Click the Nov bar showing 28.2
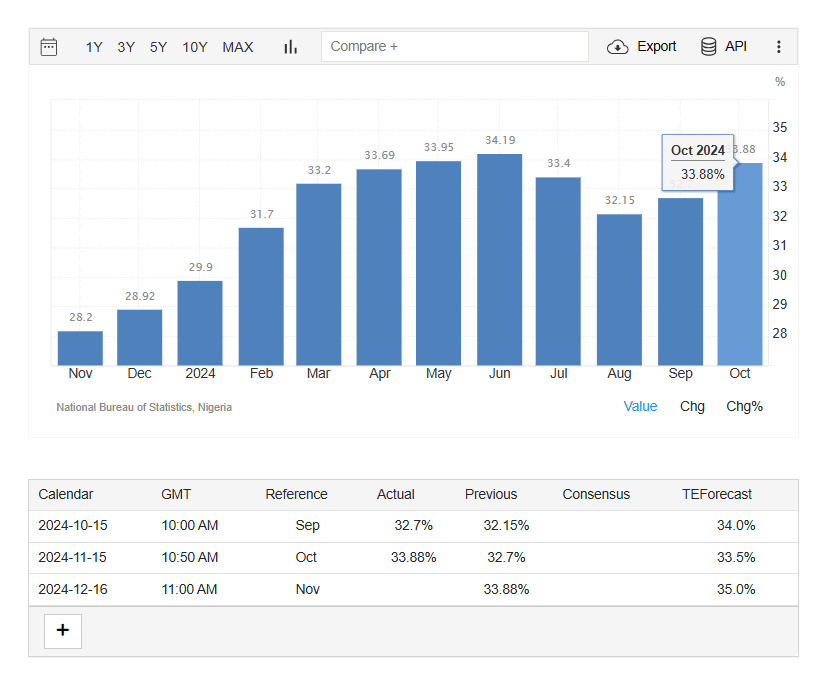 click(x=80, y=348)
